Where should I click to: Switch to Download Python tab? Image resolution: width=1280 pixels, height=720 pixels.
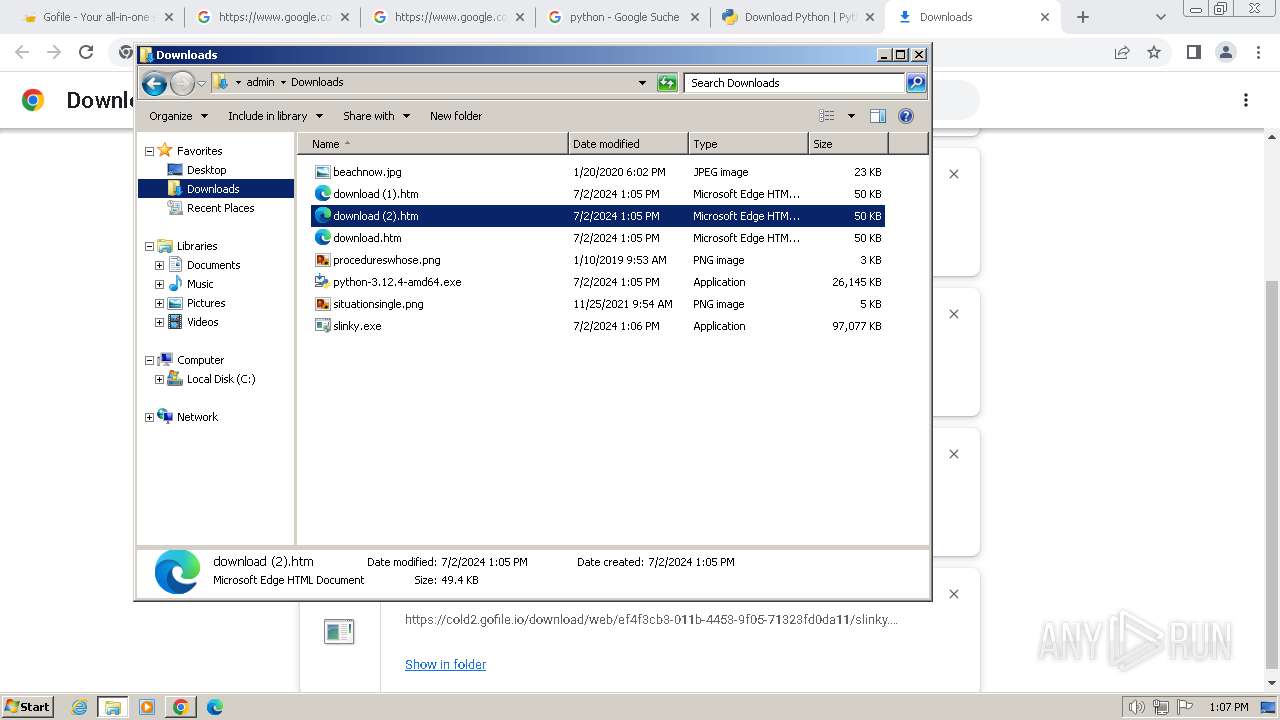point(798,17)
